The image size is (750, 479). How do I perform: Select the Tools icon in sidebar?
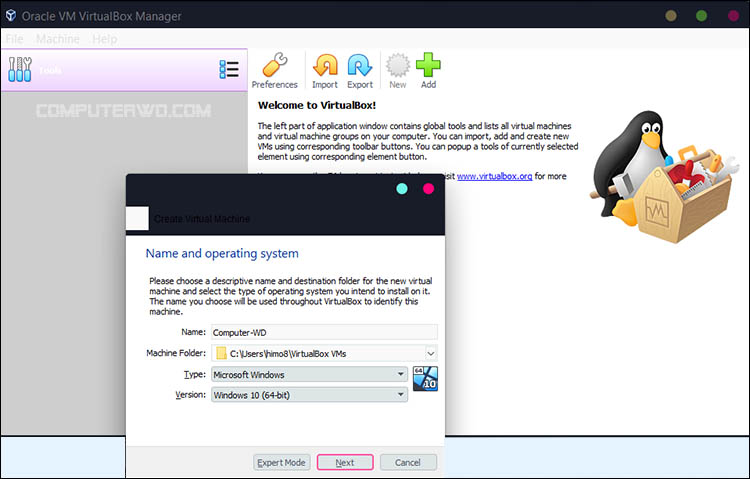20,70
